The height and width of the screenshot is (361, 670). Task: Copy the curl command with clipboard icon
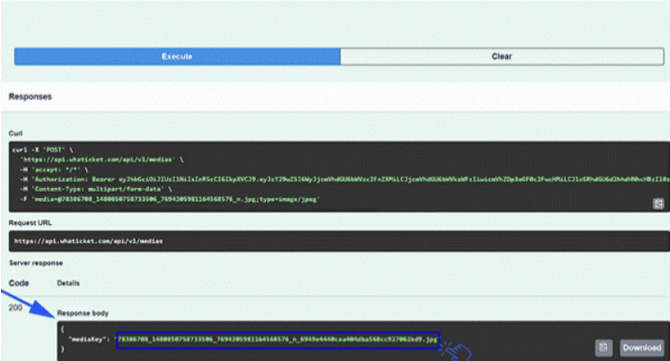(x=658, y=204)
